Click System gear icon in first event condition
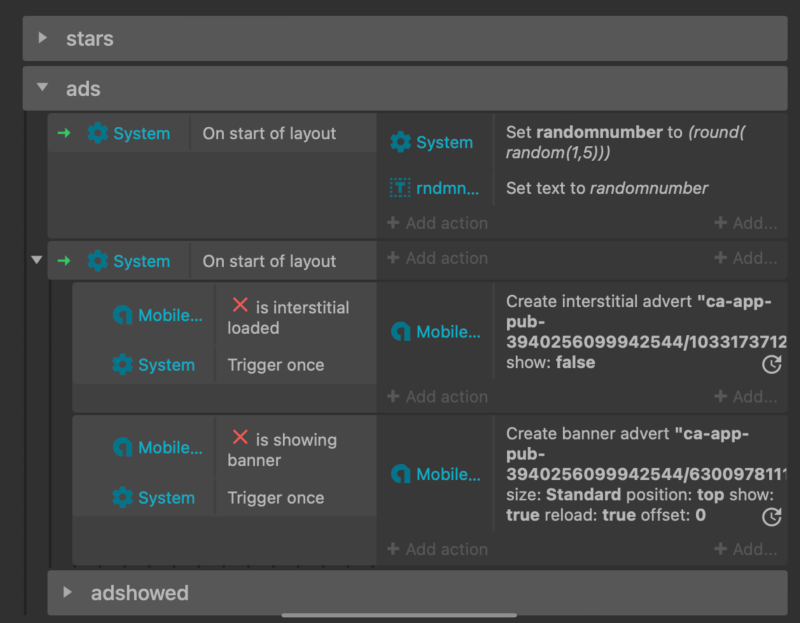Image resolution: width=800 pixels, height=623 pixels. click(97, 133)
